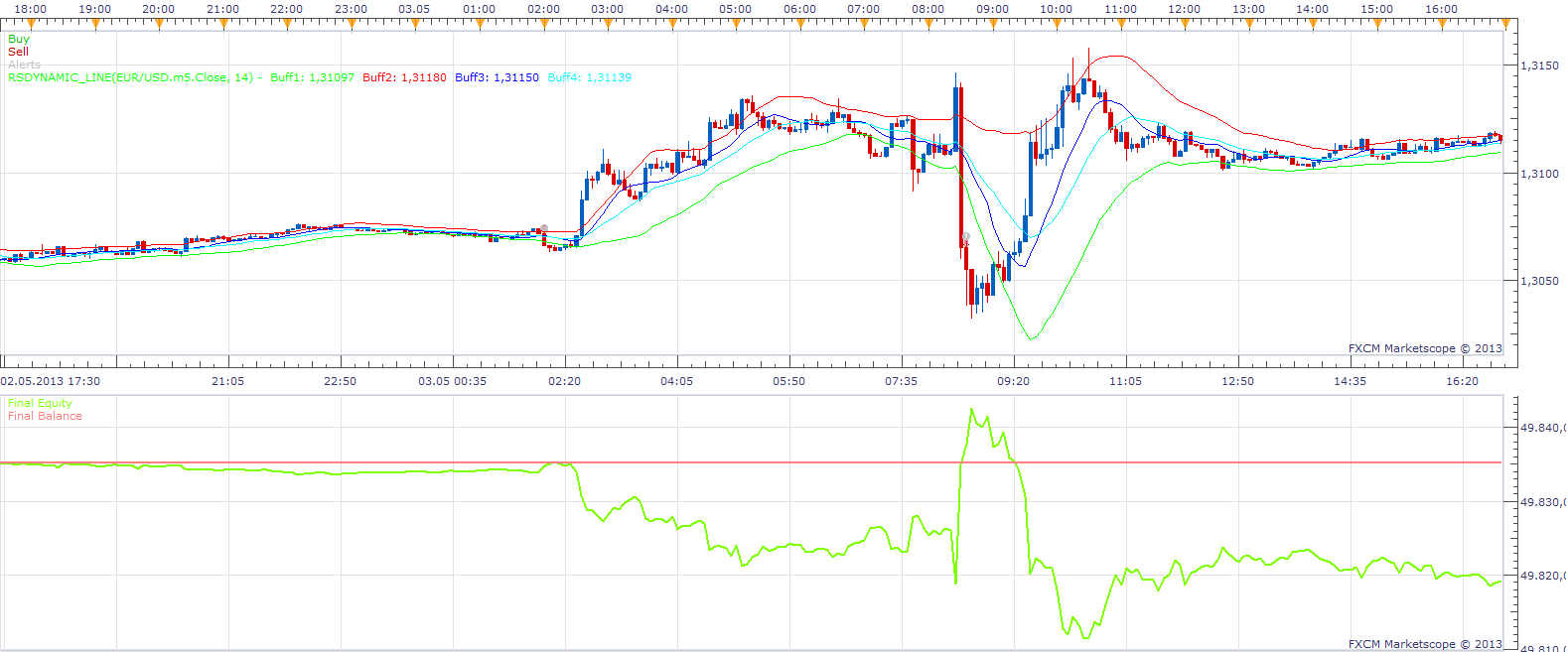The height and width of the screenshot is (652, 1568).
Task: Click the orange marker below 02:00
Action: click(x=544, y=24)
